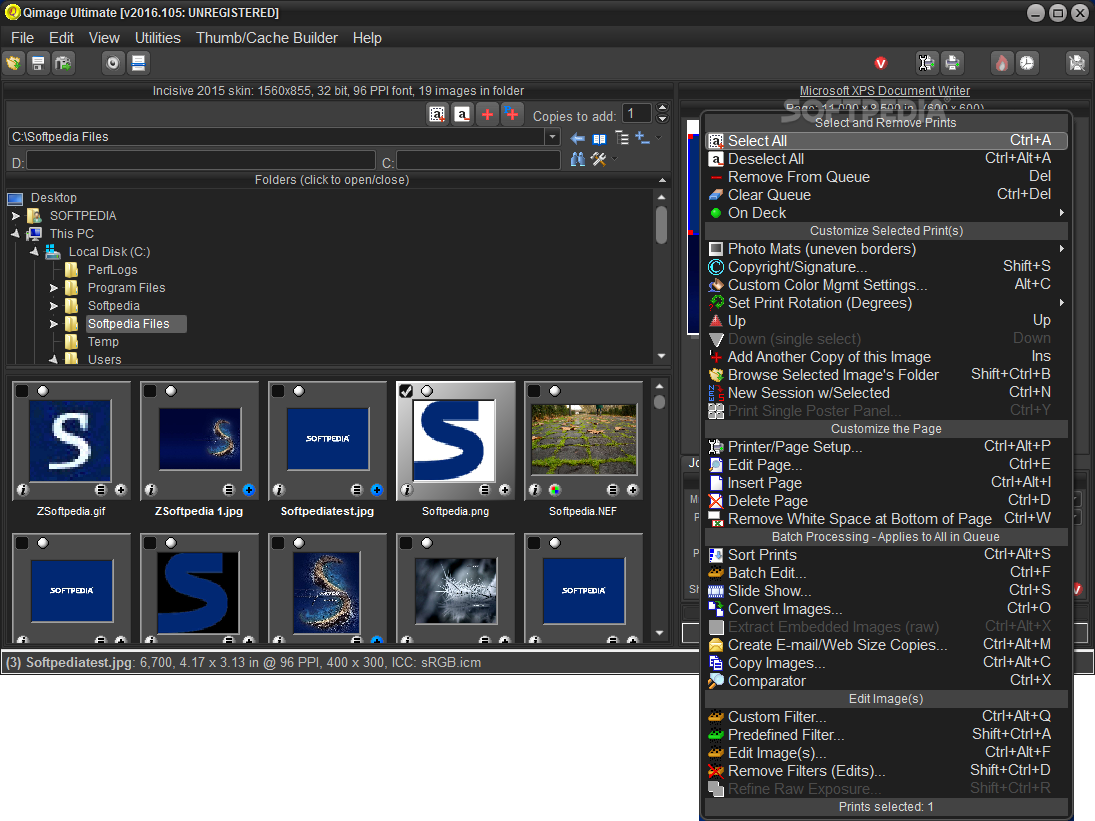The image size is (1095, 821).
Task: Click the binoculars search icon
Action: (x=578, y=160)
